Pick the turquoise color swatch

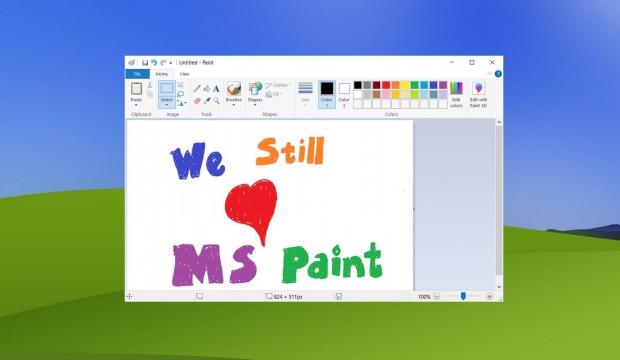coord(424,85)
